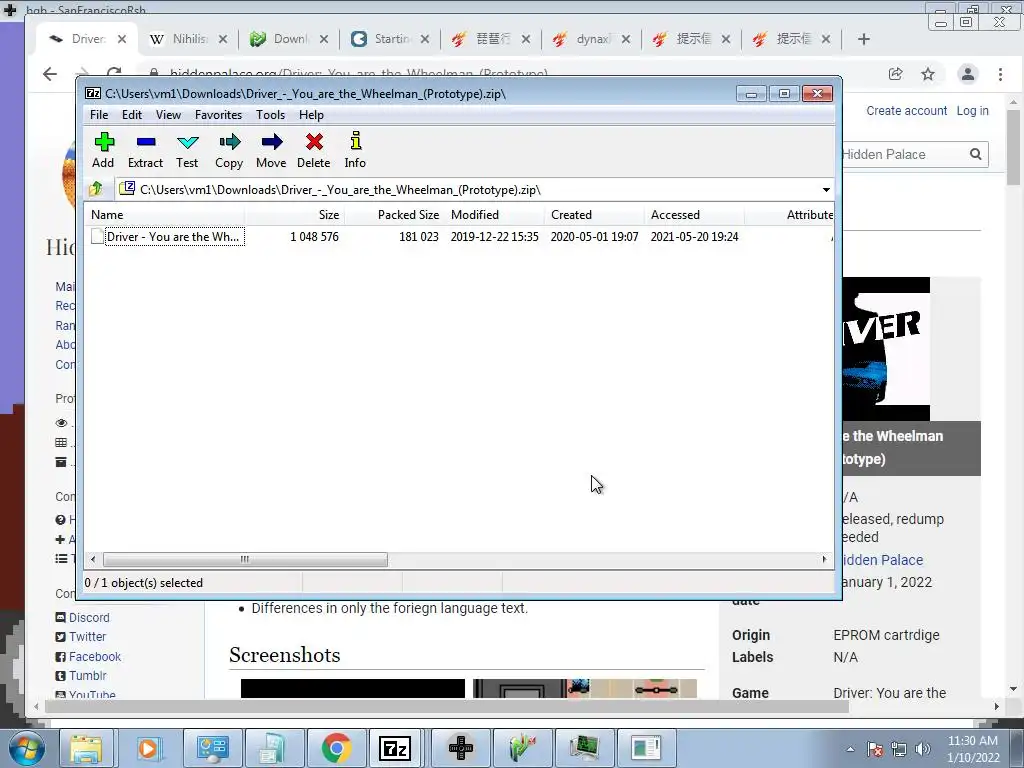Click the Extract toolbar icon
The width and height of the screenshot is (1024, 768).
[x=145, y=150]
